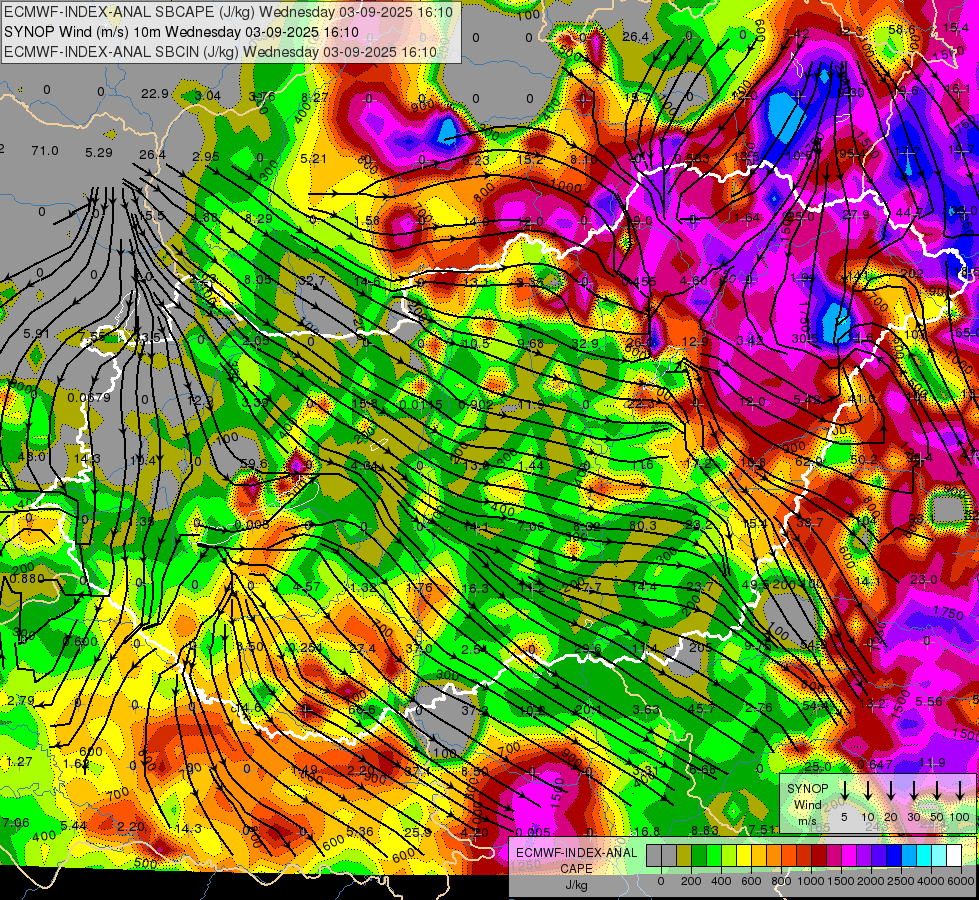
Task: Click the 1000 tick label on CAPE scale
Action: pos(811,881)
